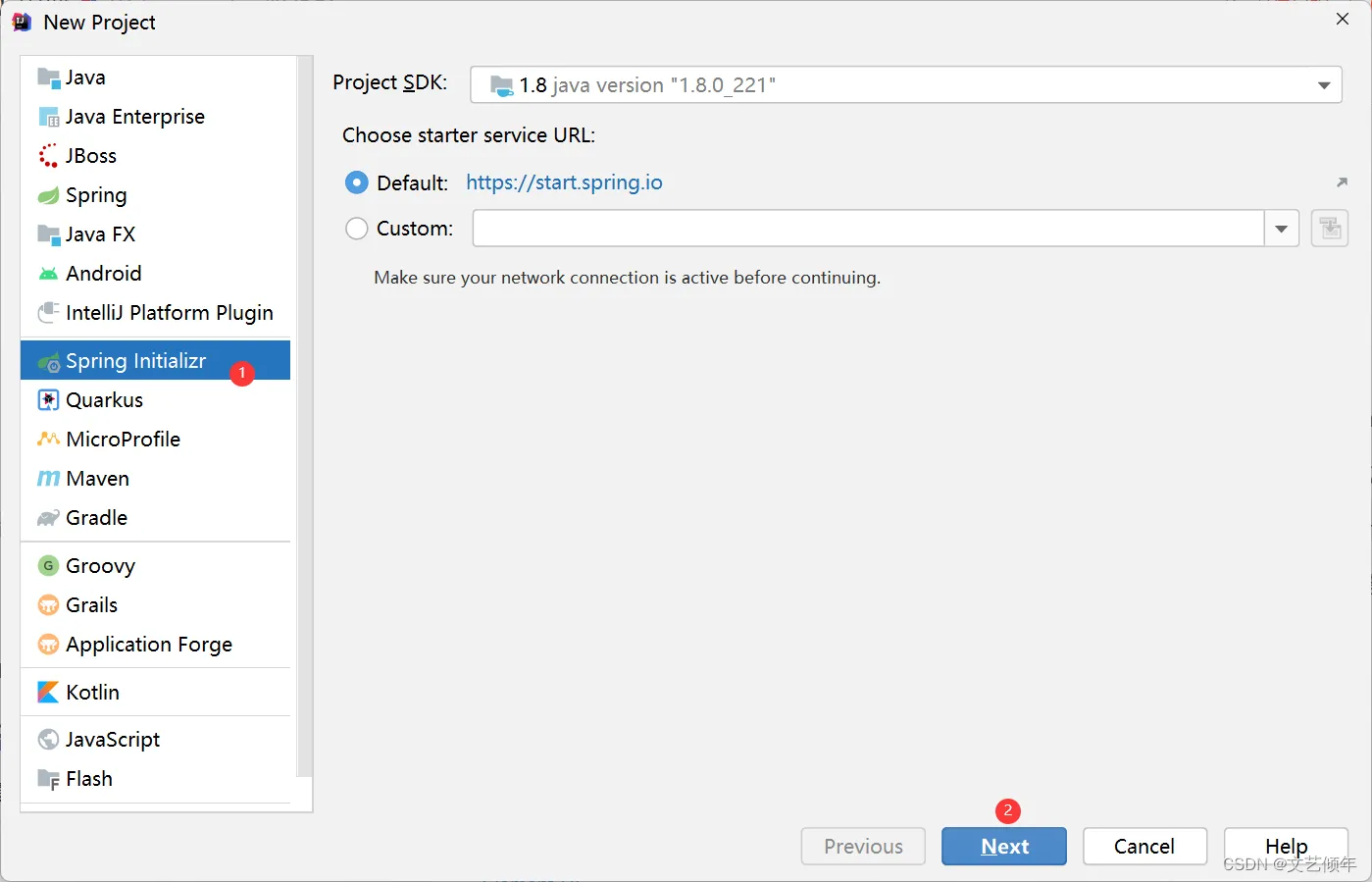Click the JavaScript globe icon
The height and width of the screenshot is (882, 1372).
coord(48,740)
